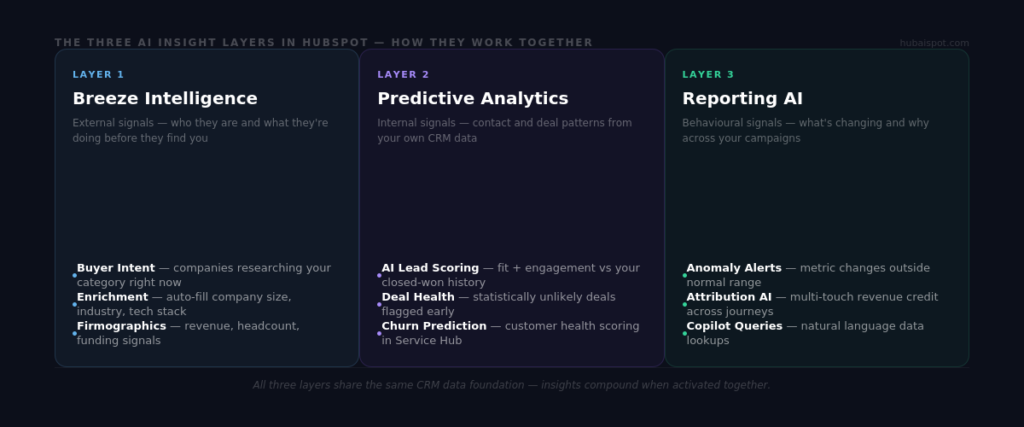Select the Churn Prediction item
1024x427 pixels.
510,333
